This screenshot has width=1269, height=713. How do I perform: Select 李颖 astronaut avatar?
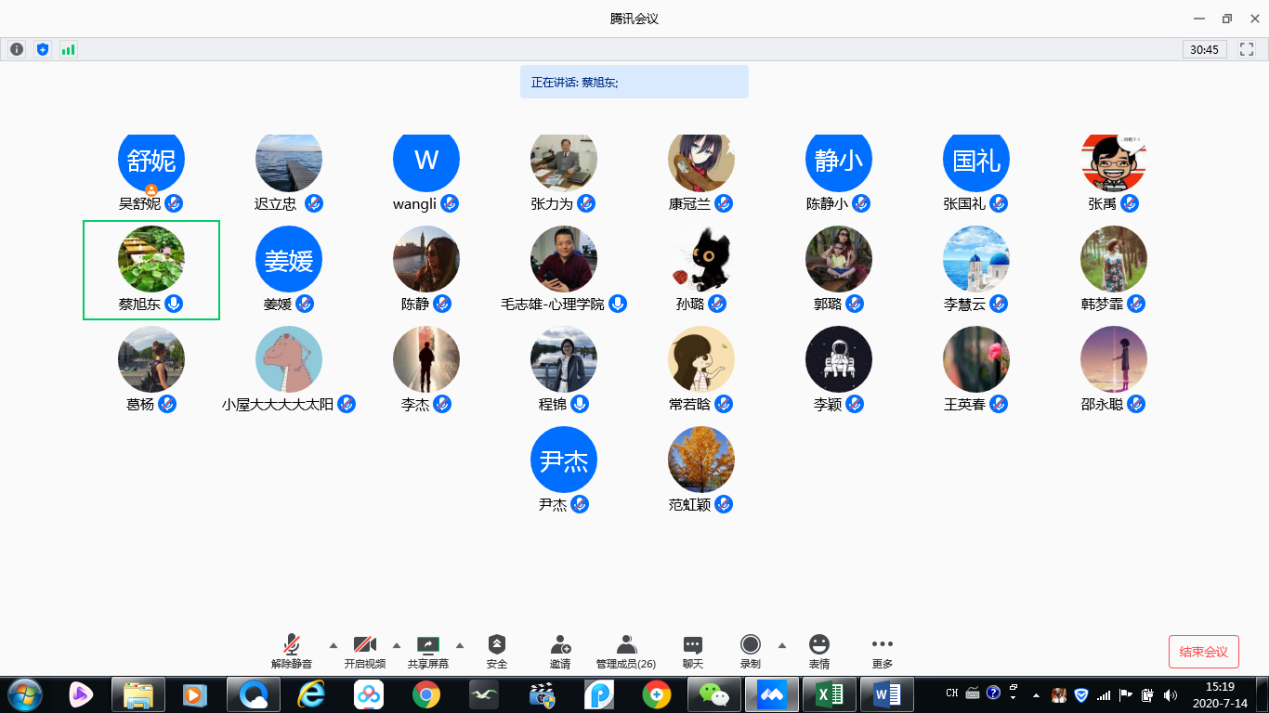tap(839, 359)
